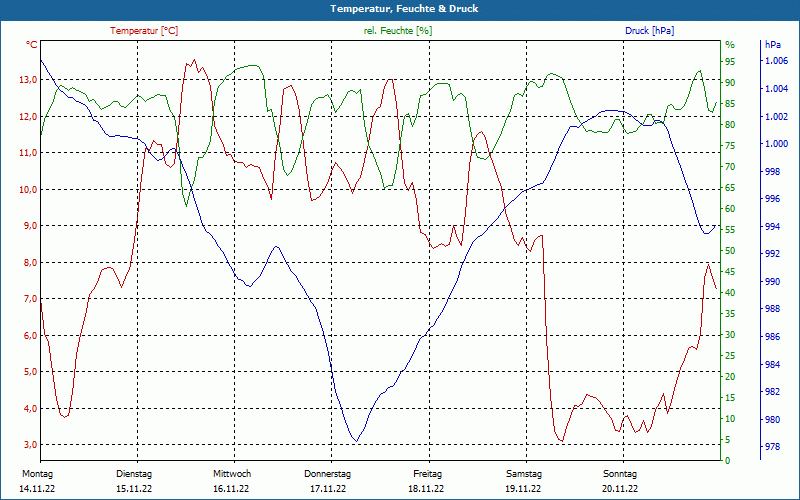Click the "11,0" temperature axis value
The height and width of the screenshot is (500, 800).
pyautogui.click(x=29, y=153)
